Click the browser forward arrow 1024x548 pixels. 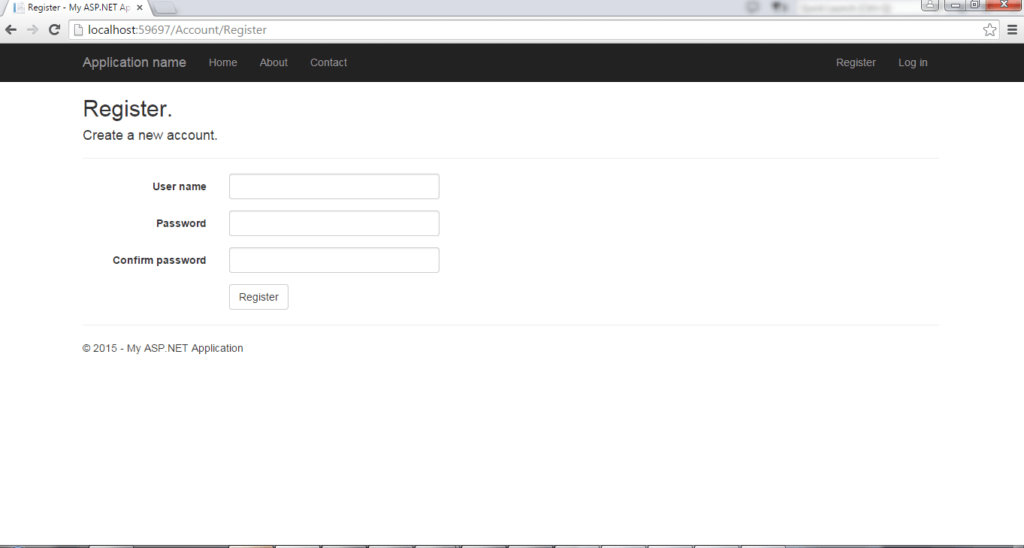coord(33,30)
